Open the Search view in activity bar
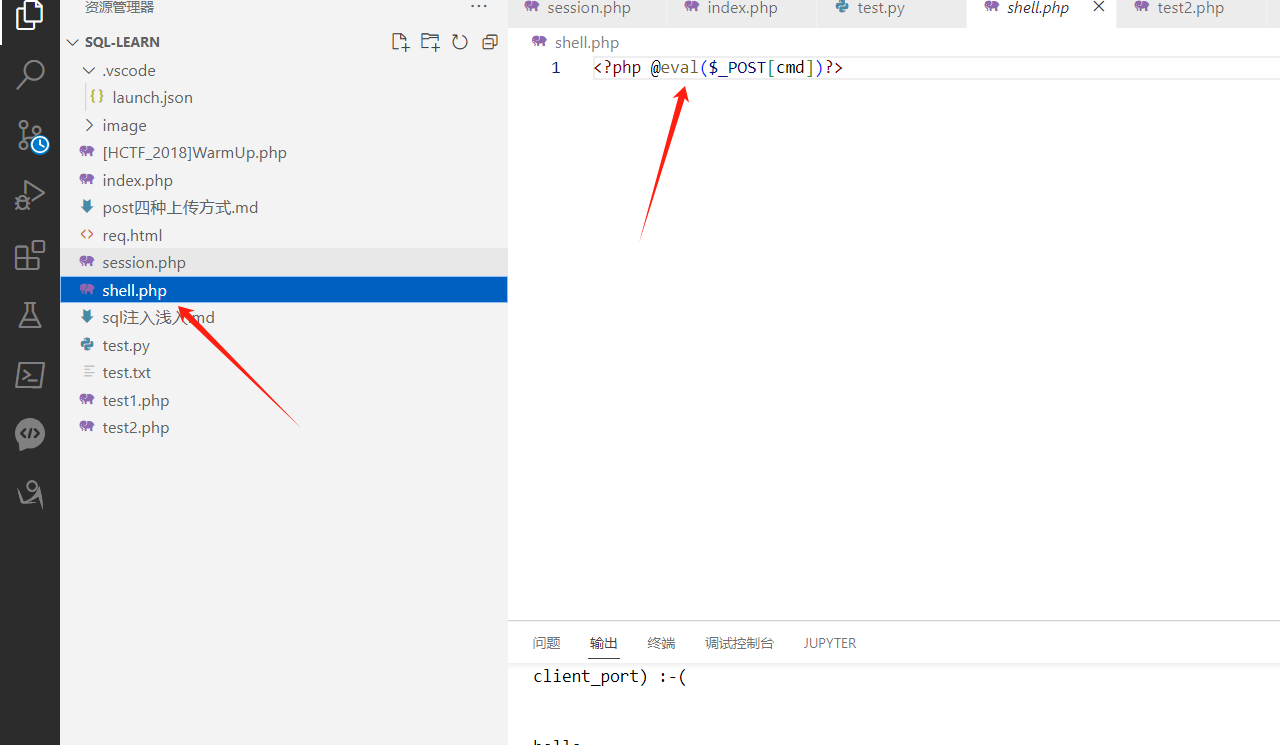Viewport: 1280px width, 745px height. pos(30,75)
